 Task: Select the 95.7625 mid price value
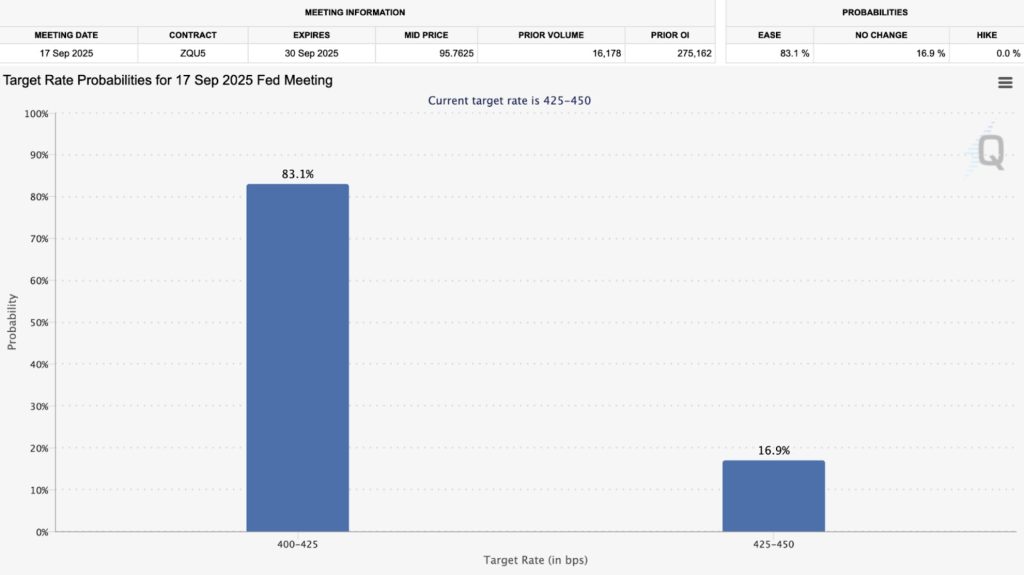point(427,53)
